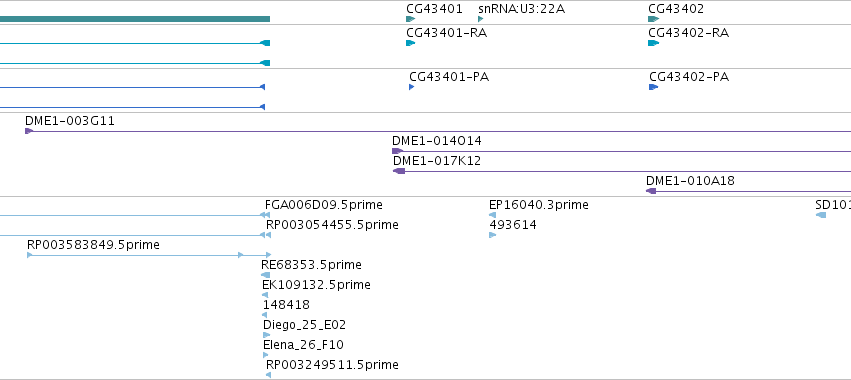Click the FGA006D09.5prime label
Screen dimensions: 851x380
click(323, 205)
